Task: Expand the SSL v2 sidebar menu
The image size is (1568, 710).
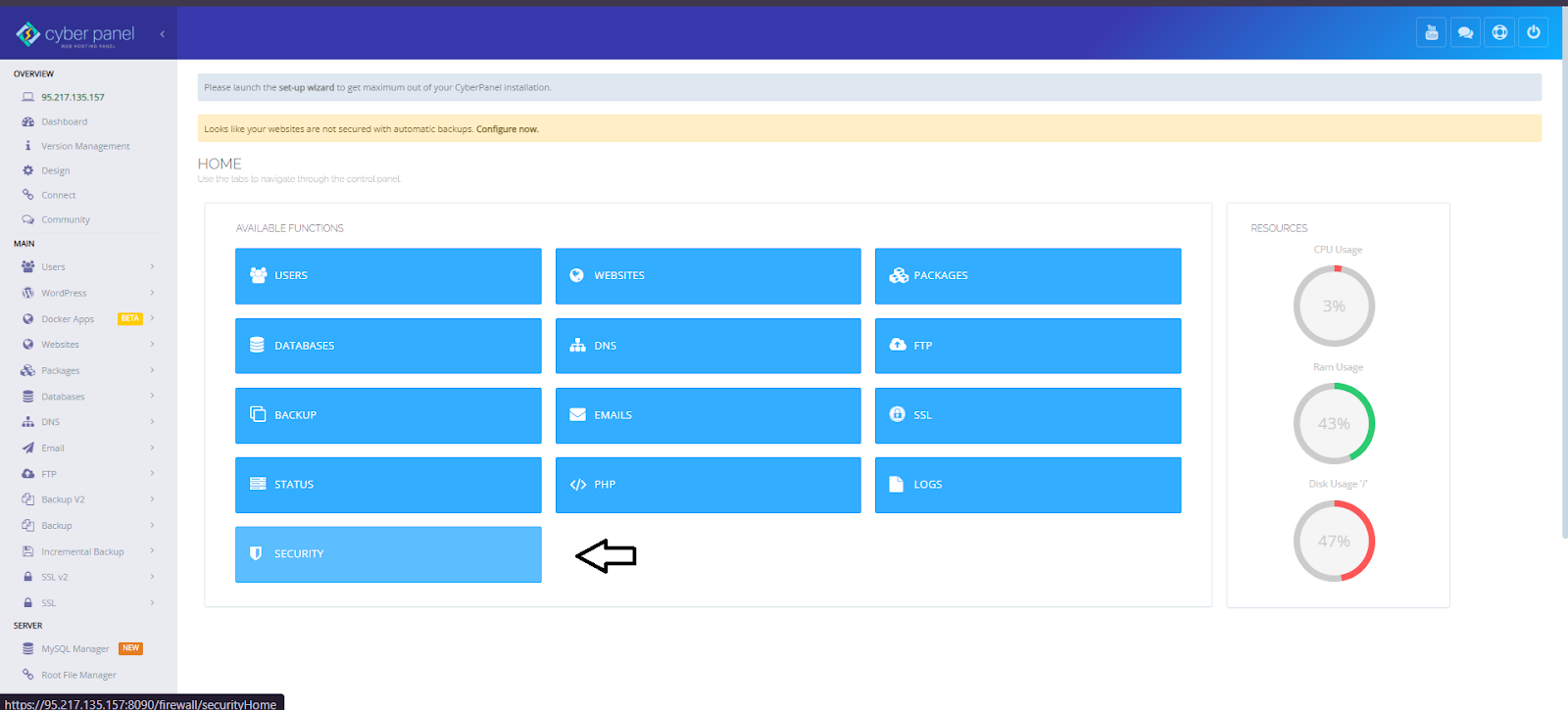Action: [88, 577]
